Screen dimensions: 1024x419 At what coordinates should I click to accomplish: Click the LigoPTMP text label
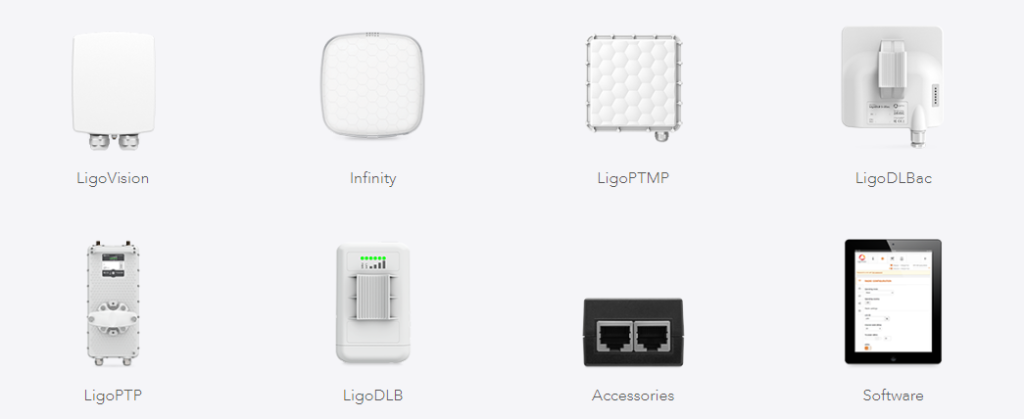[x=633, y=178]
